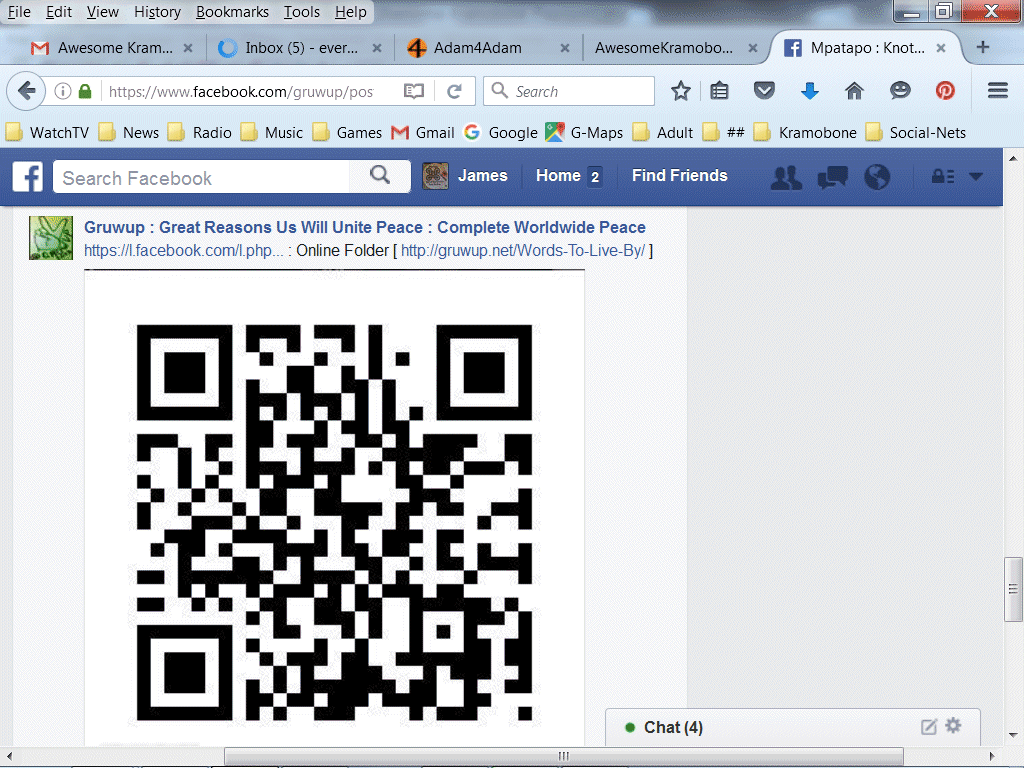Compose new chat message icon
The width and height of the screenshot is (1024, 768).
[x=929, y=727]
